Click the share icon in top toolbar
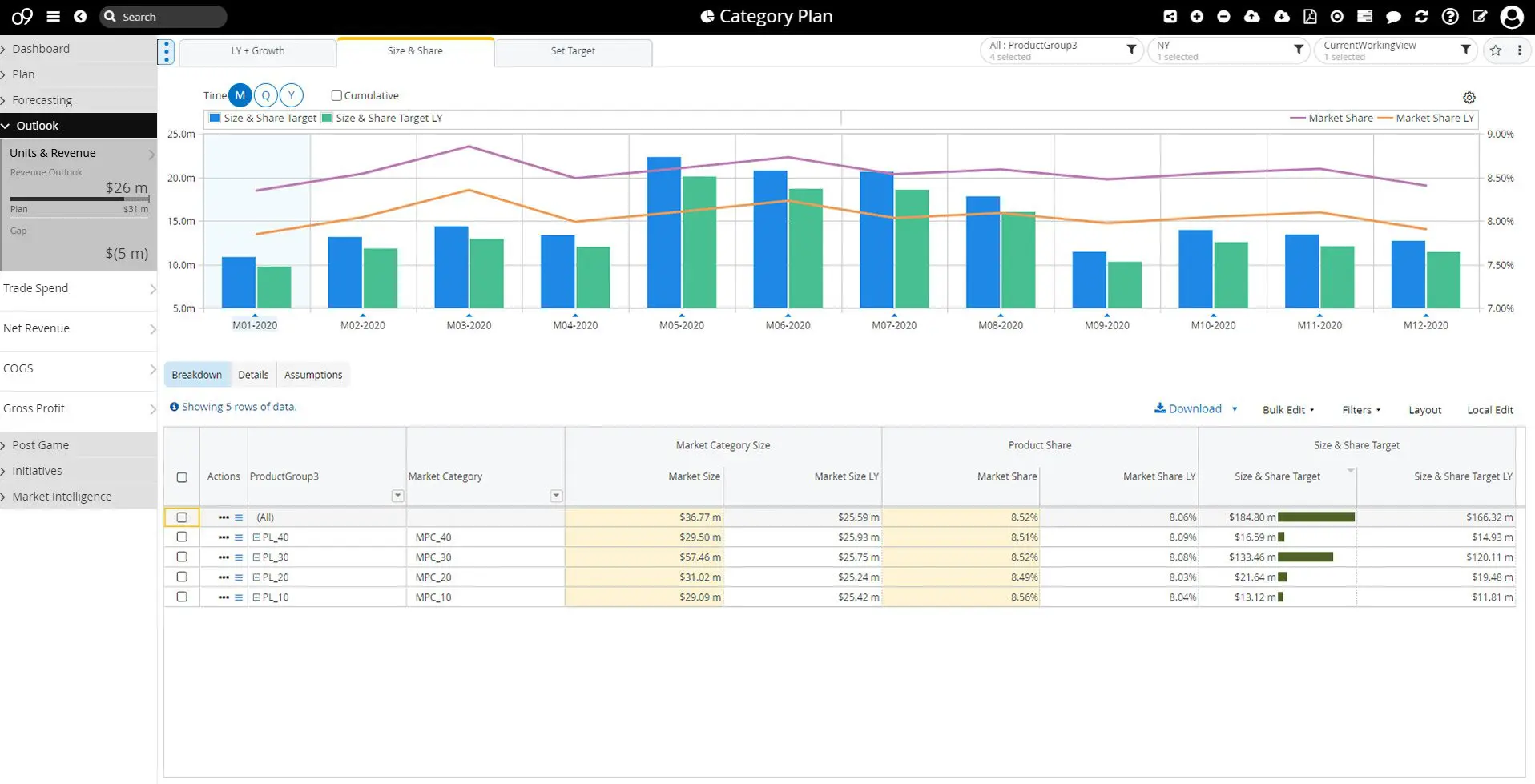The image size is (1535, 784). (x=1170, y=17)
